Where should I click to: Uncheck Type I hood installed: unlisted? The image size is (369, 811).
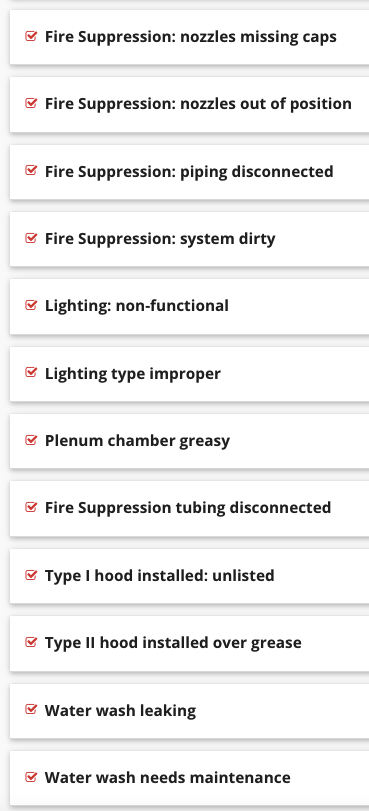click(x=32, y=575)
